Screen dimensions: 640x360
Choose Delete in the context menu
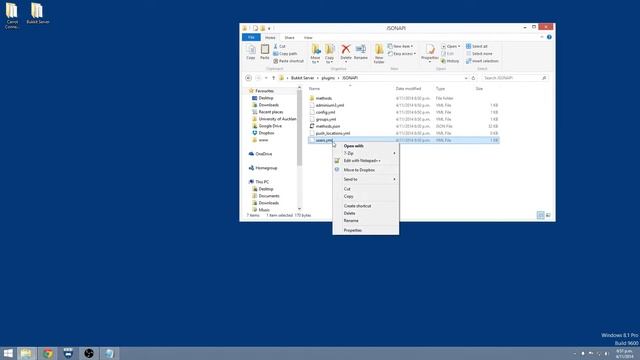tap(366, 213)
